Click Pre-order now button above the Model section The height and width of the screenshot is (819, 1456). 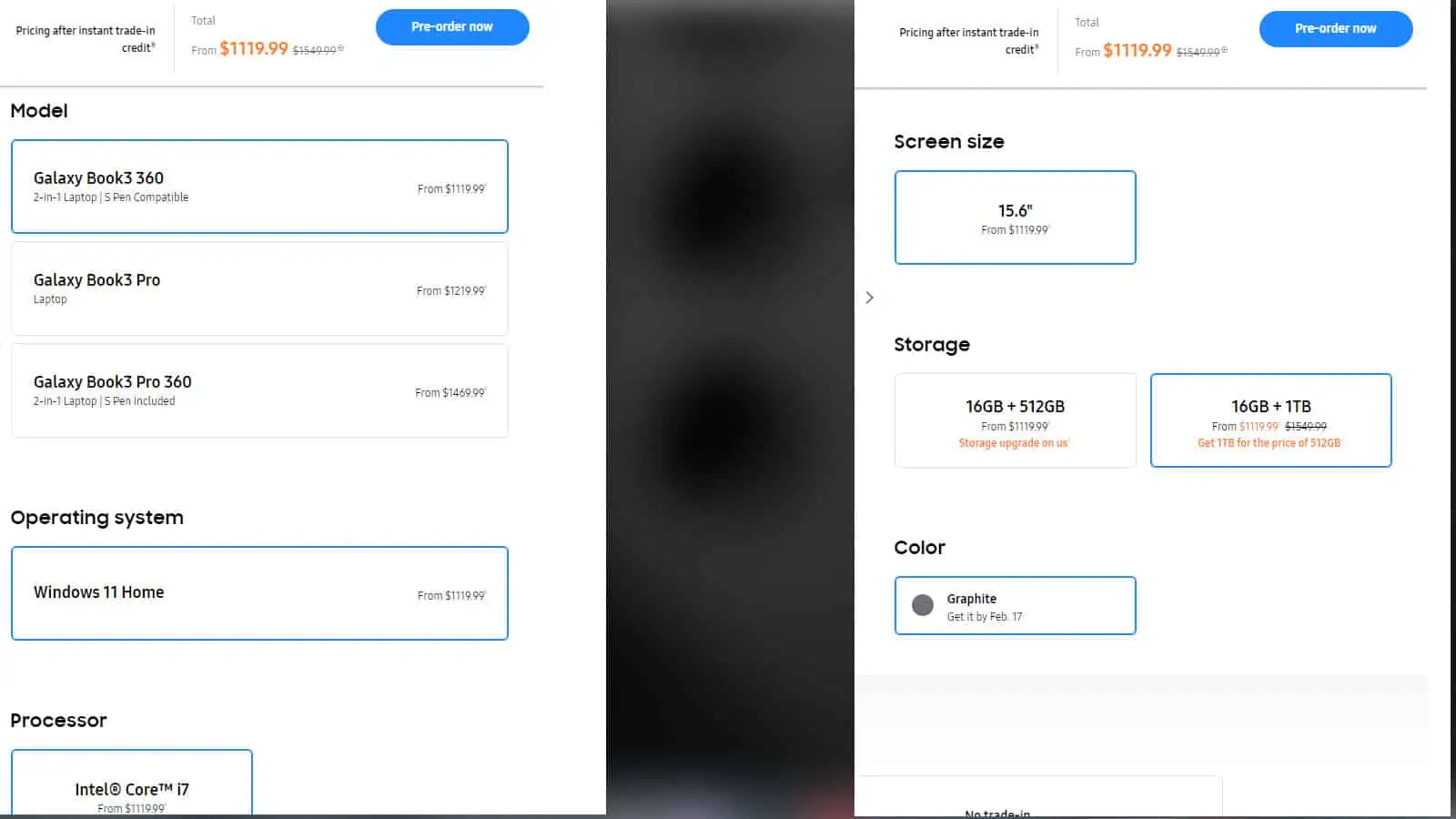click(x=452, y=27)
